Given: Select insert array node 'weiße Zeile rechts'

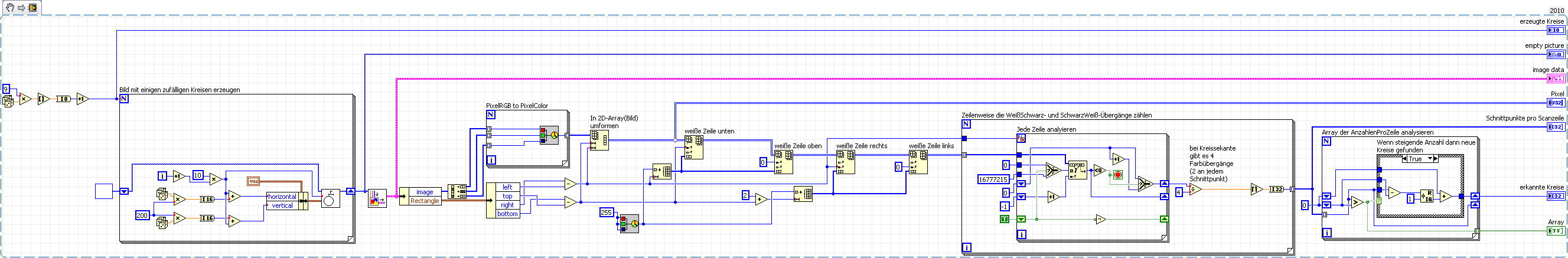Looking at the screenshot, I should click(x=846, y=162).
